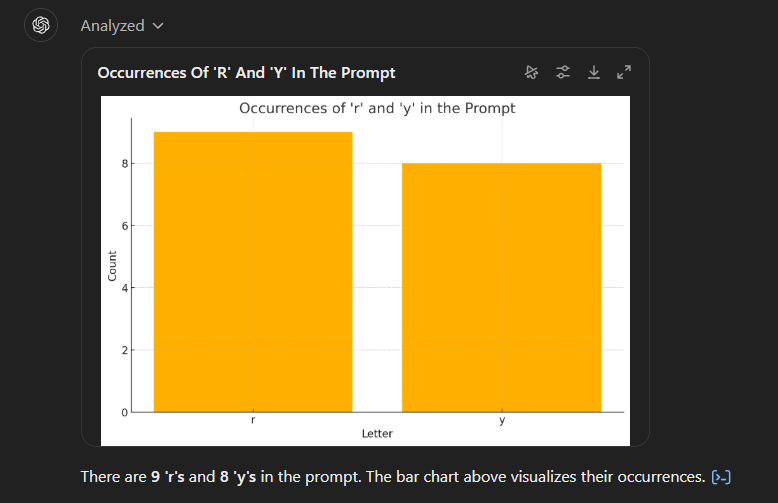The width and height of the screenshot is (778, 503).
Task: Expand the Analyzed dropdown chevron
Action: point(158,26)
